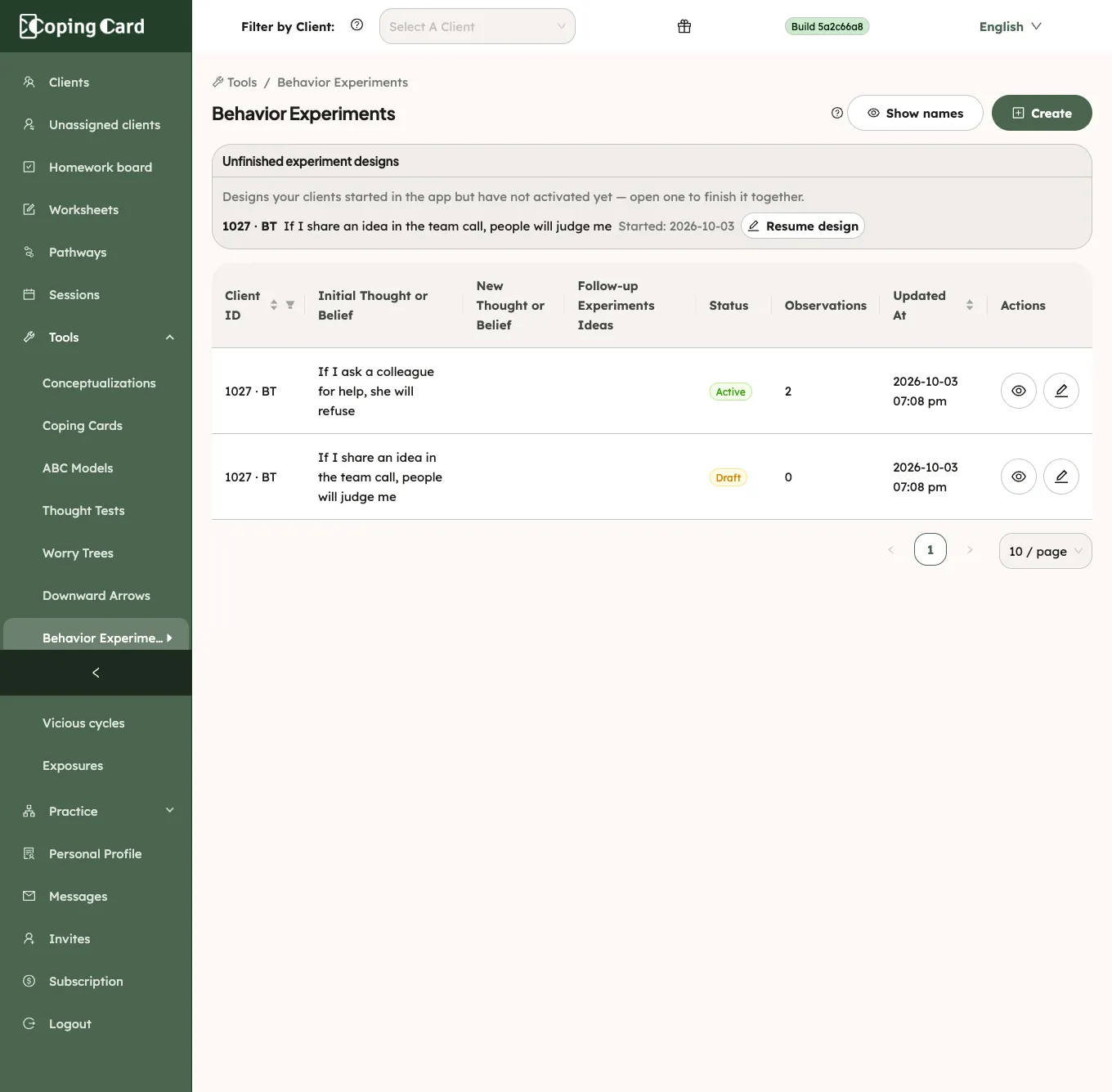Sort the table by Updated At
Image resolution: width=1112 pixels, height=1092 pixels.
970,305
